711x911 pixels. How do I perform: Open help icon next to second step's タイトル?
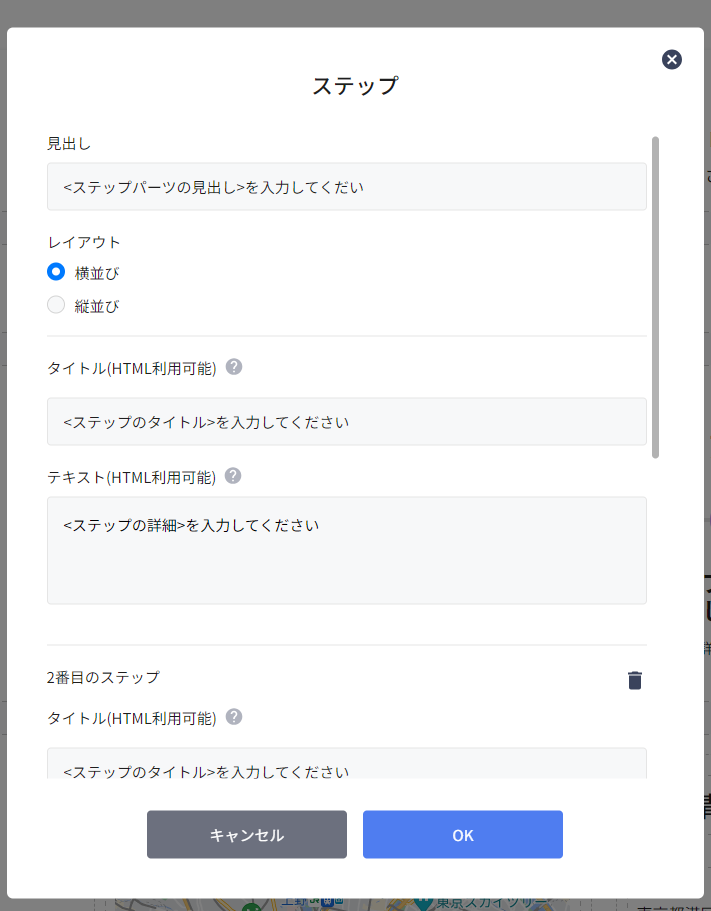pos(234,717)
